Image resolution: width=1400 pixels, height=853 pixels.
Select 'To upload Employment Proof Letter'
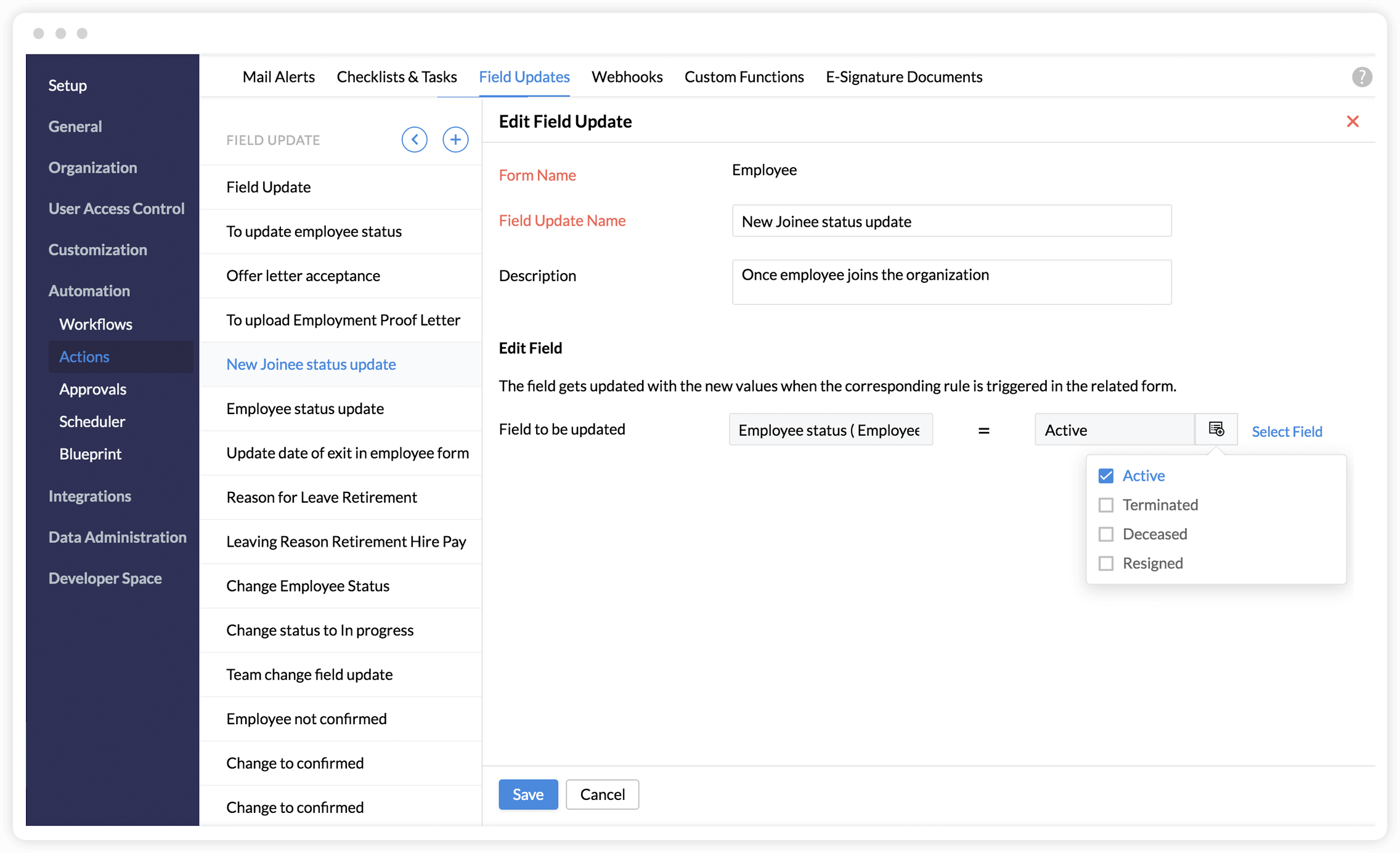point(341,320)
